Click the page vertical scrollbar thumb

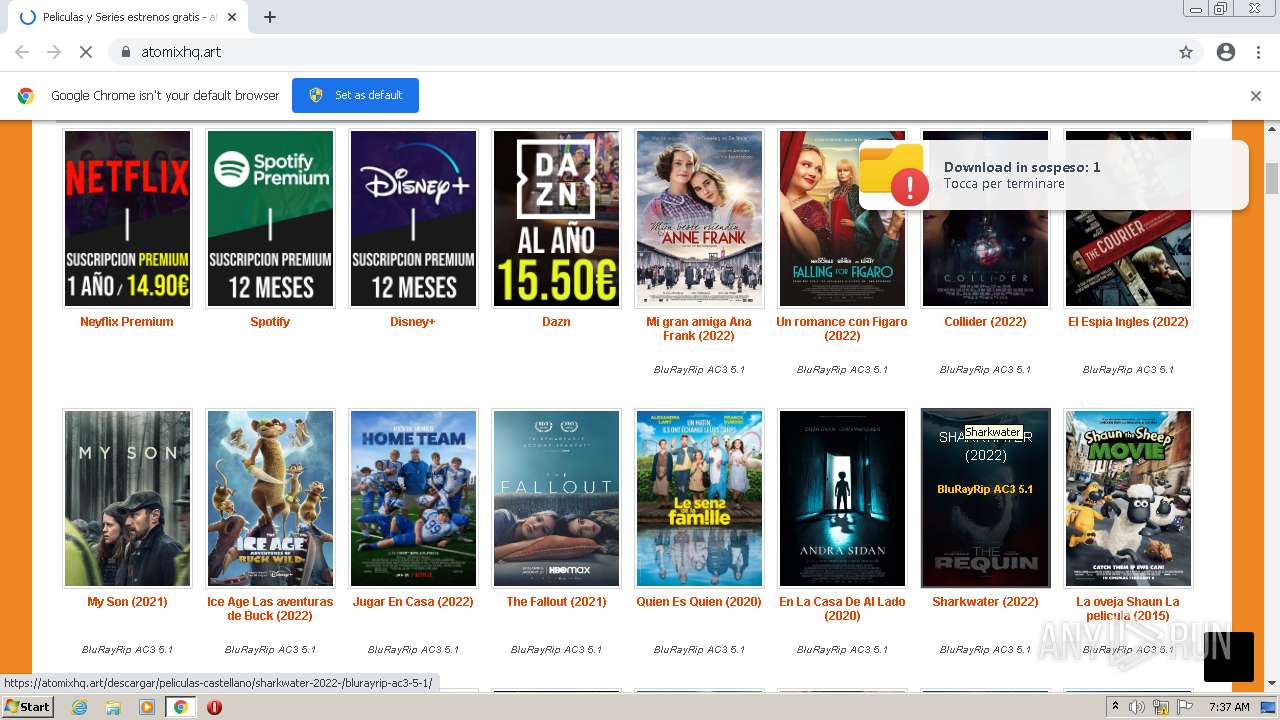1272,178
